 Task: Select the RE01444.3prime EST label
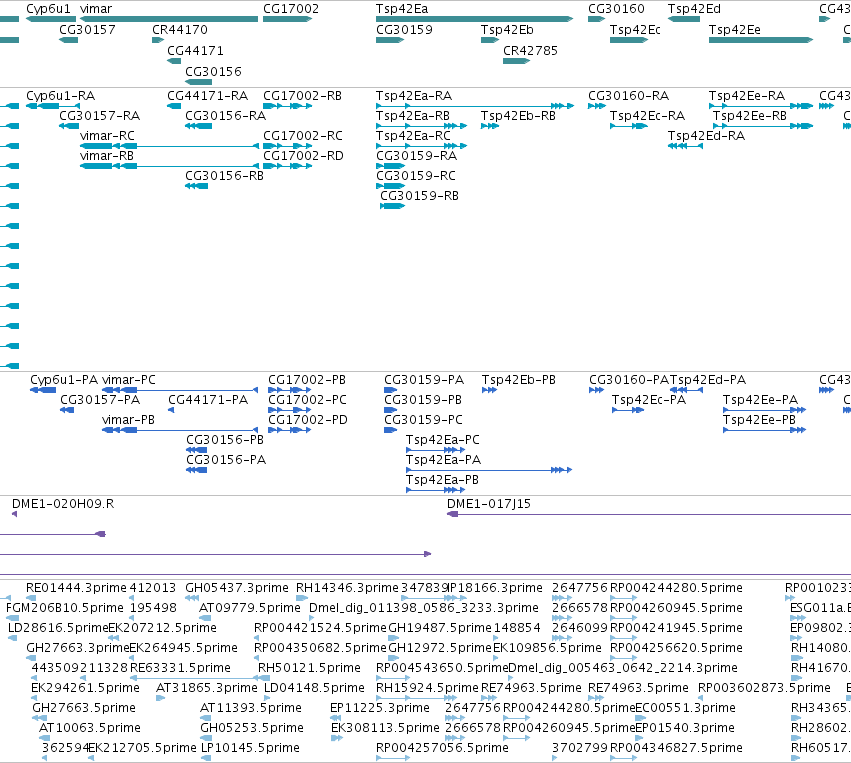tap(76, 588)
